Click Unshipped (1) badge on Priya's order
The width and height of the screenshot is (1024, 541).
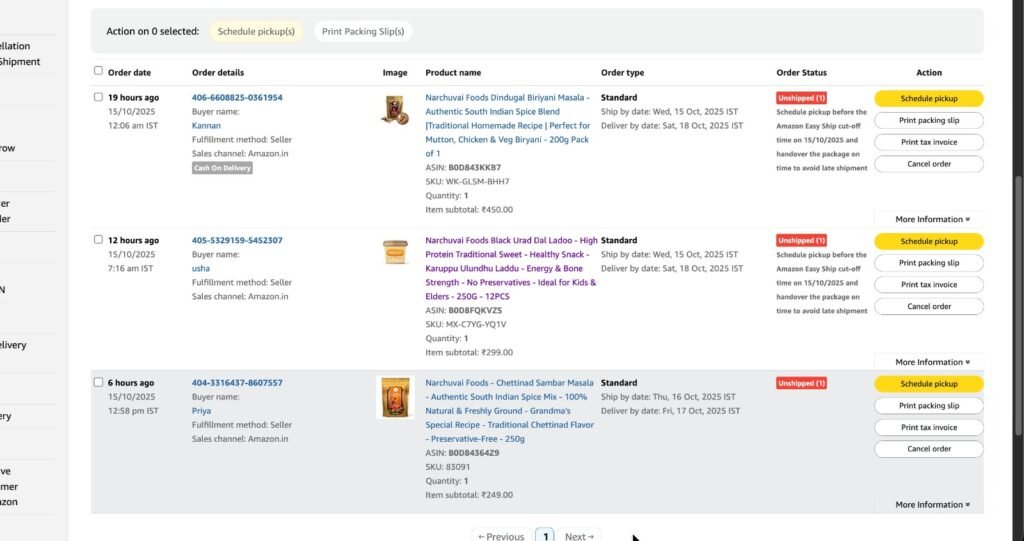tap(801, 383)
